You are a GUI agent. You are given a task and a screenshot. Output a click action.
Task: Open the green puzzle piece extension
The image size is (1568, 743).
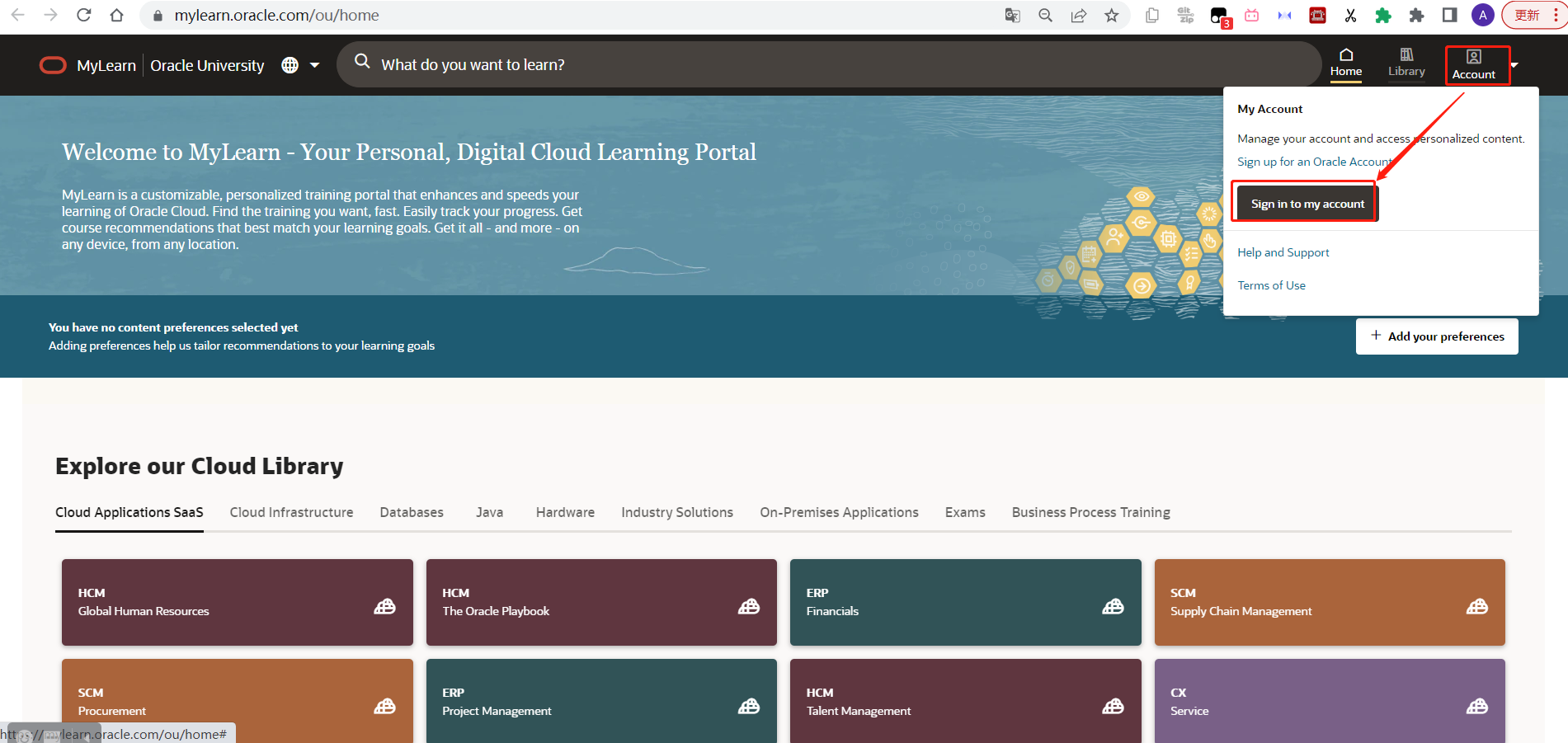tap(1383, 15)
